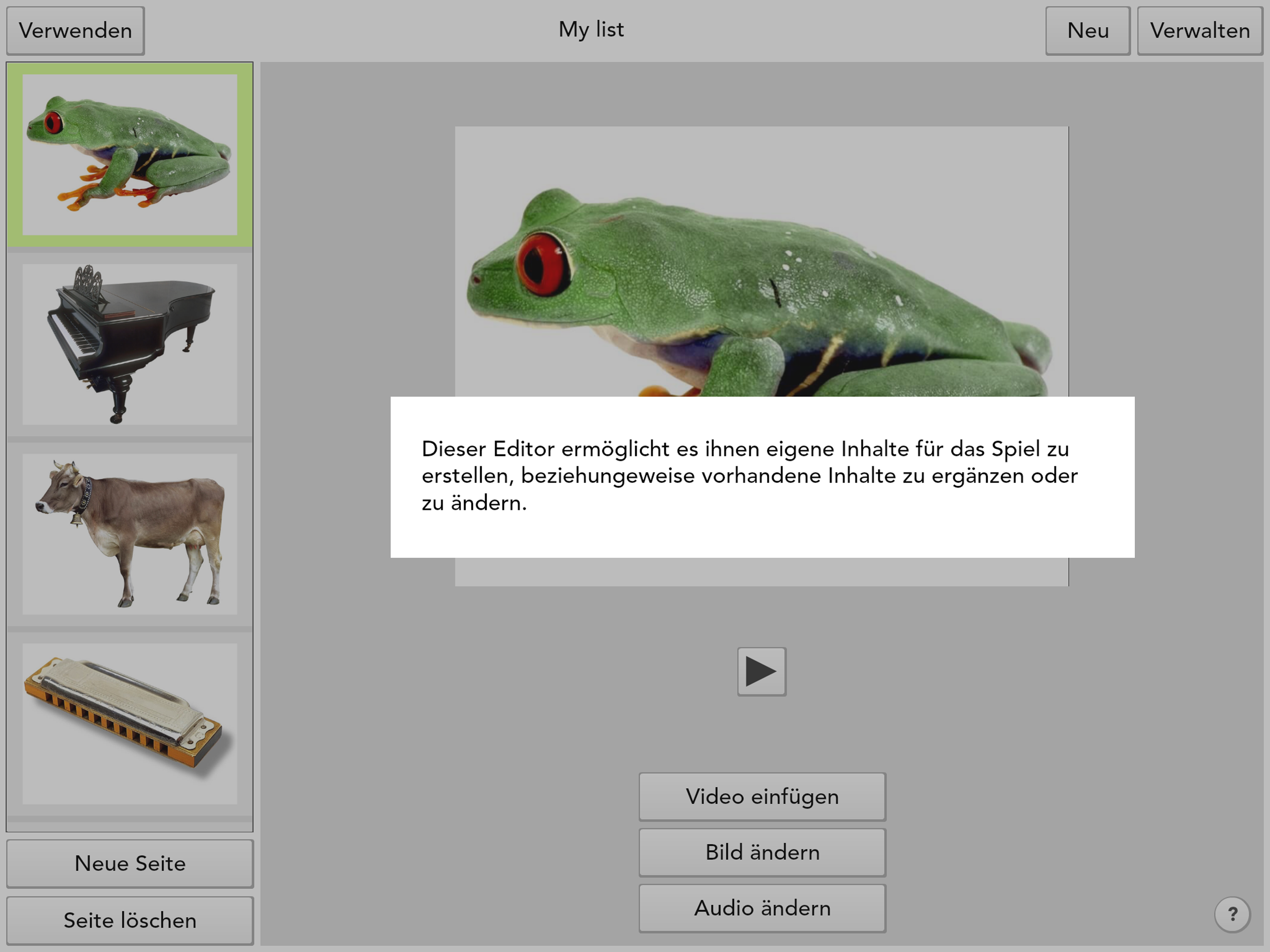
Task: Delete the page with Seite löschen
Action: coord(130,920)
